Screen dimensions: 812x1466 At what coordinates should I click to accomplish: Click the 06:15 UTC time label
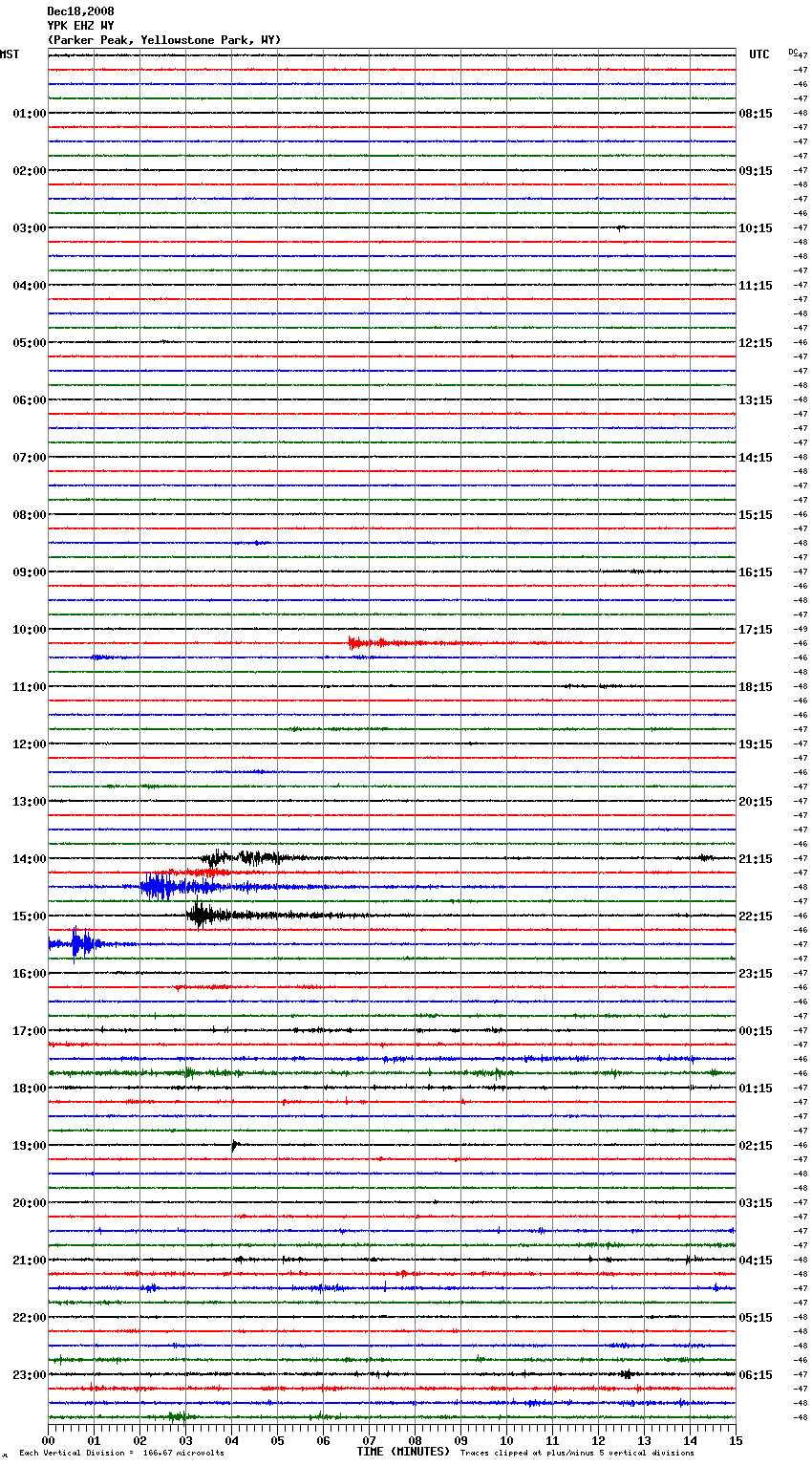[x=756, y=1375]
